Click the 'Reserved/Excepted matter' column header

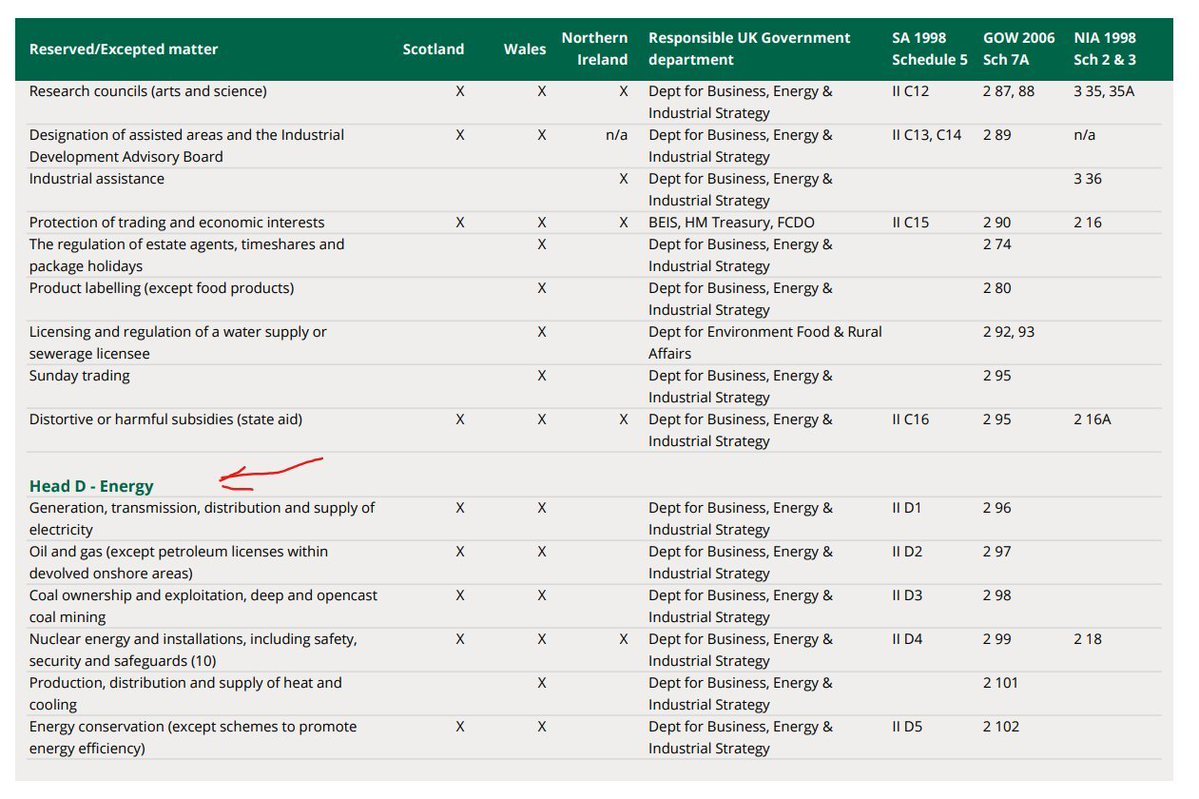(x=123, y=49)
